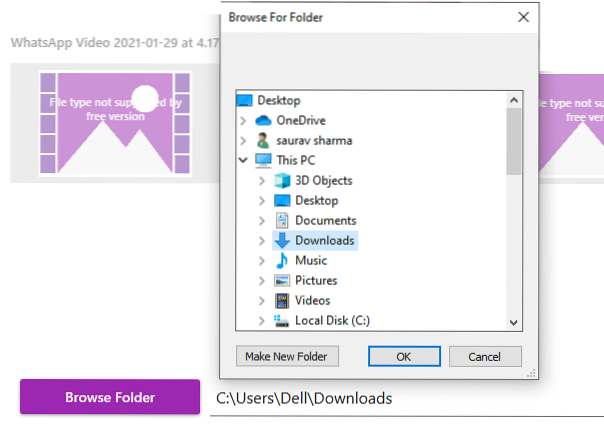Click the Cancel button

pyautogui.click(x=485, y=356)
